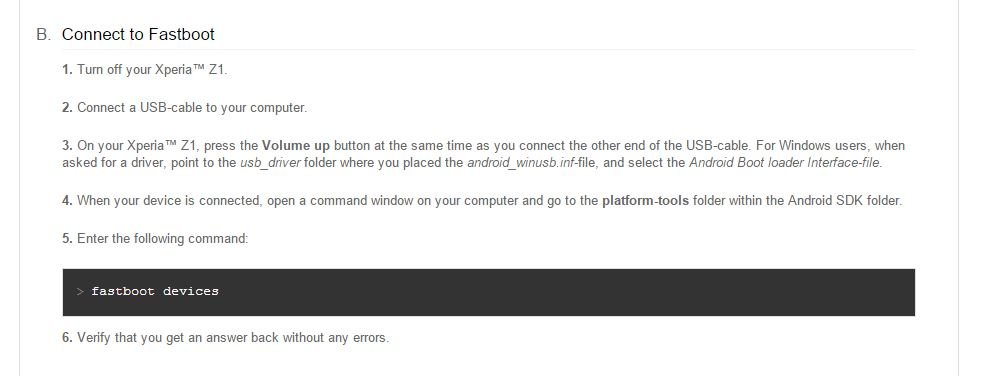Viewport: 992px width, 376px height.
Task: Click step number "4." in the list
Action: (x=68, y=201)
